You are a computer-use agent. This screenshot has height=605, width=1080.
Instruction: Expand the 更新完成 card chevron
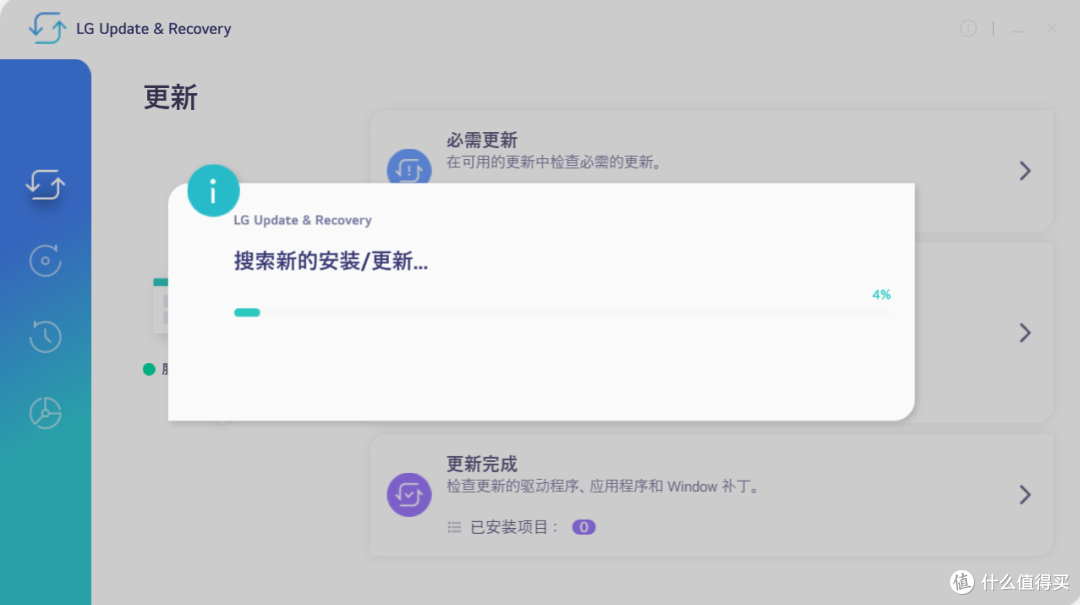tap(1025, 495)
